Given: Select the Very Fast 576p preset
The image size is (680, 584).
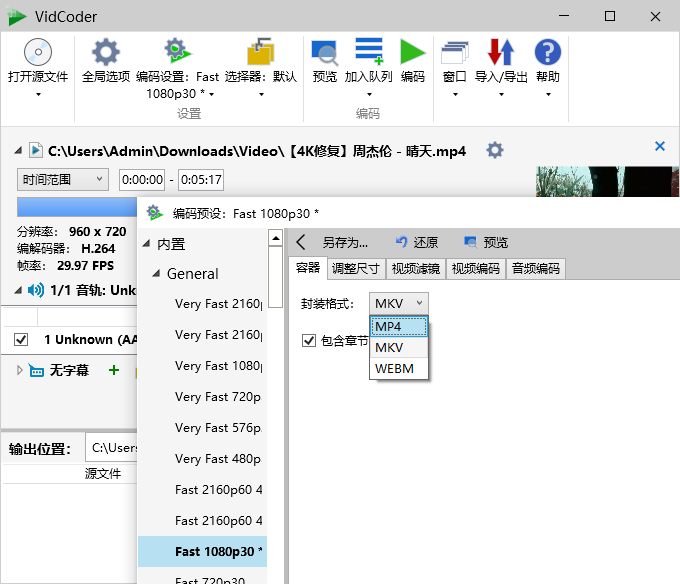Looking at the screenshot, I should [203, 428].
